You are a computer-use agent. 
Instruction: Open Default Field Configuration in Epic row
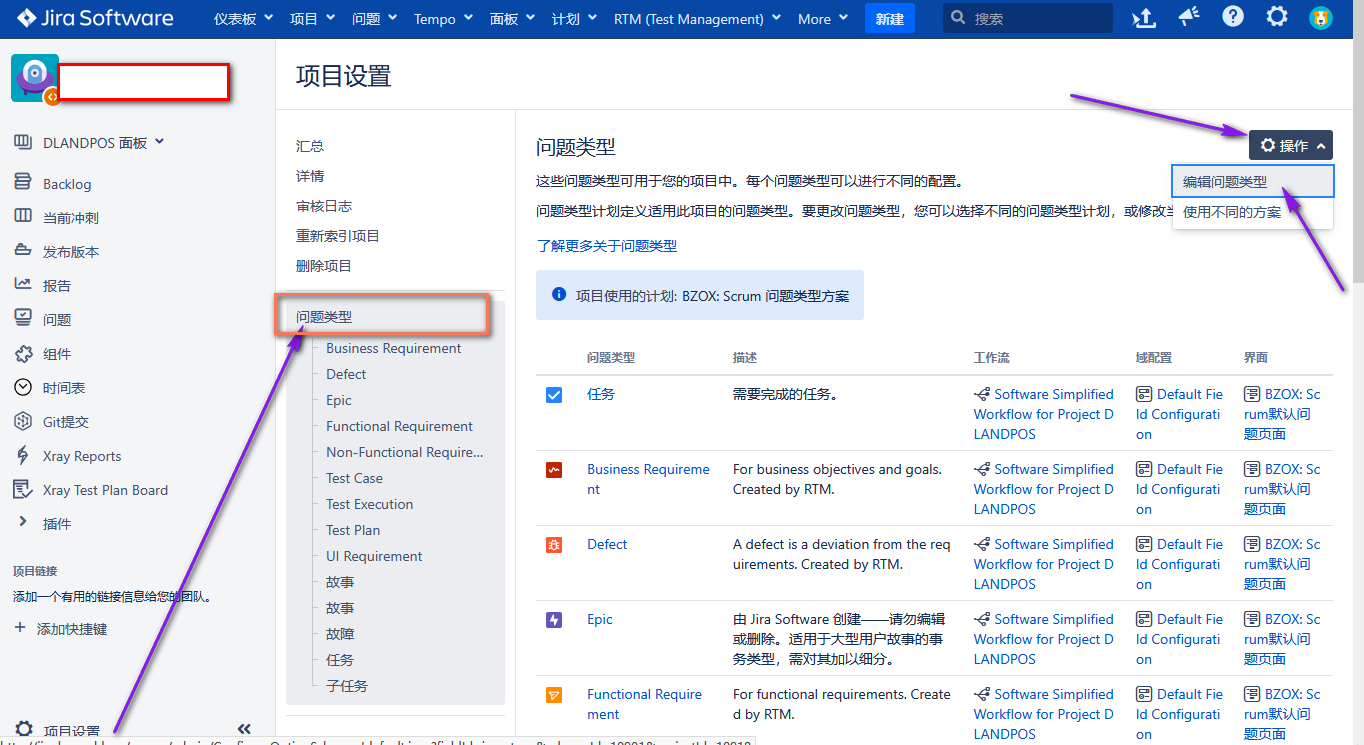tap(1179, 639)
